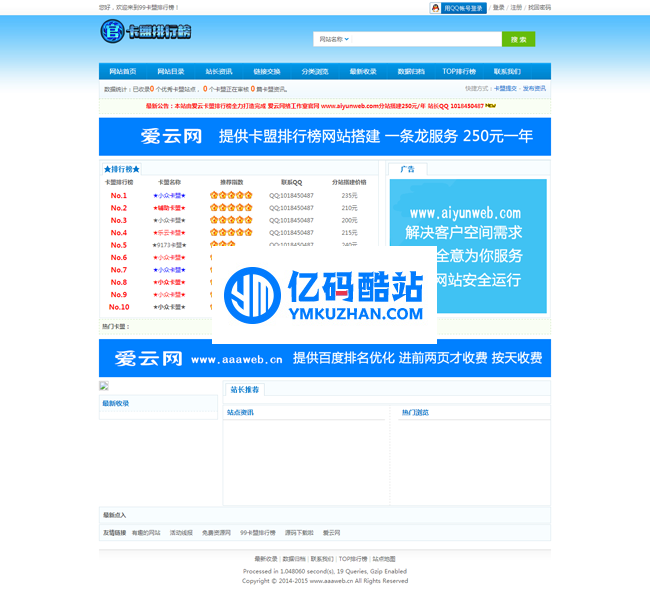Open TOP排行榜 in navigation bar
Viewport: 650px width, 591px height.
click(x=459, y=71)
